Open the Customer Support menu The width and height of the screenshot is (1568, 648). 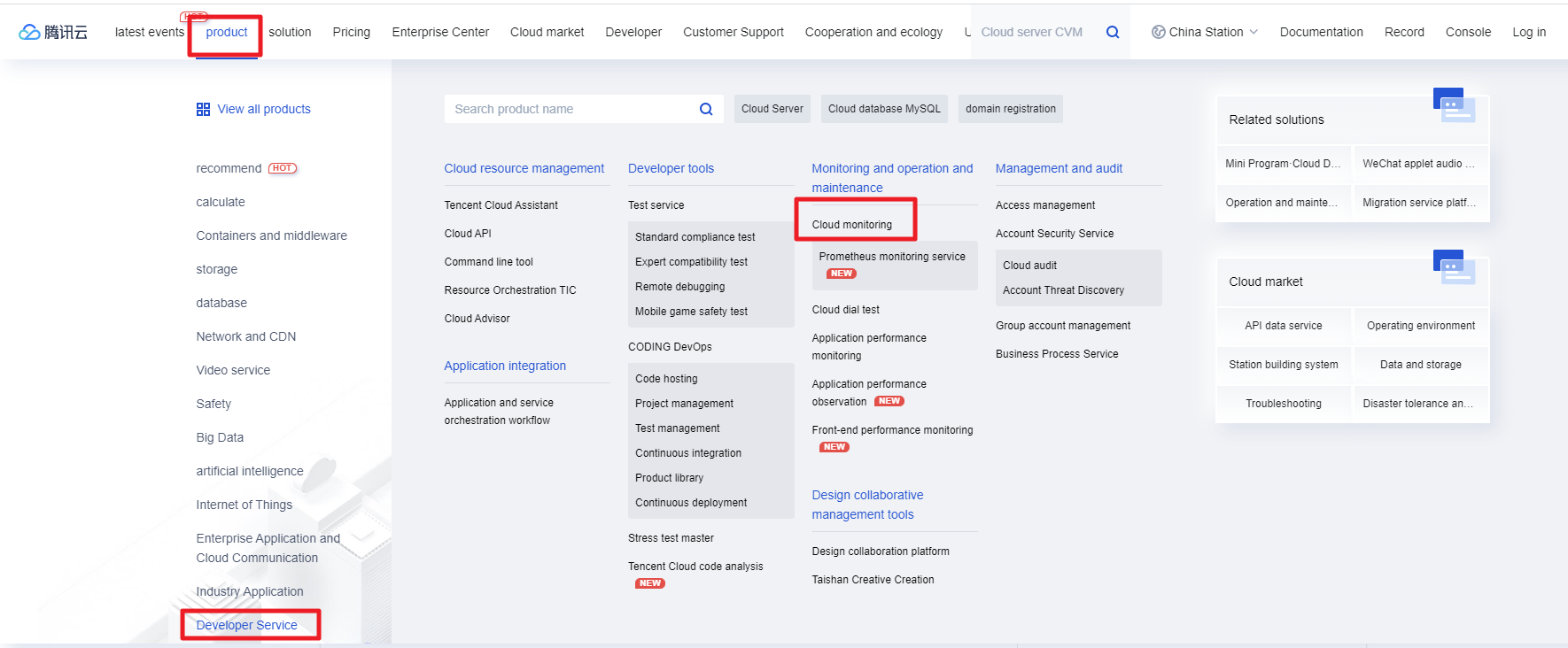[x=733, y=32]
